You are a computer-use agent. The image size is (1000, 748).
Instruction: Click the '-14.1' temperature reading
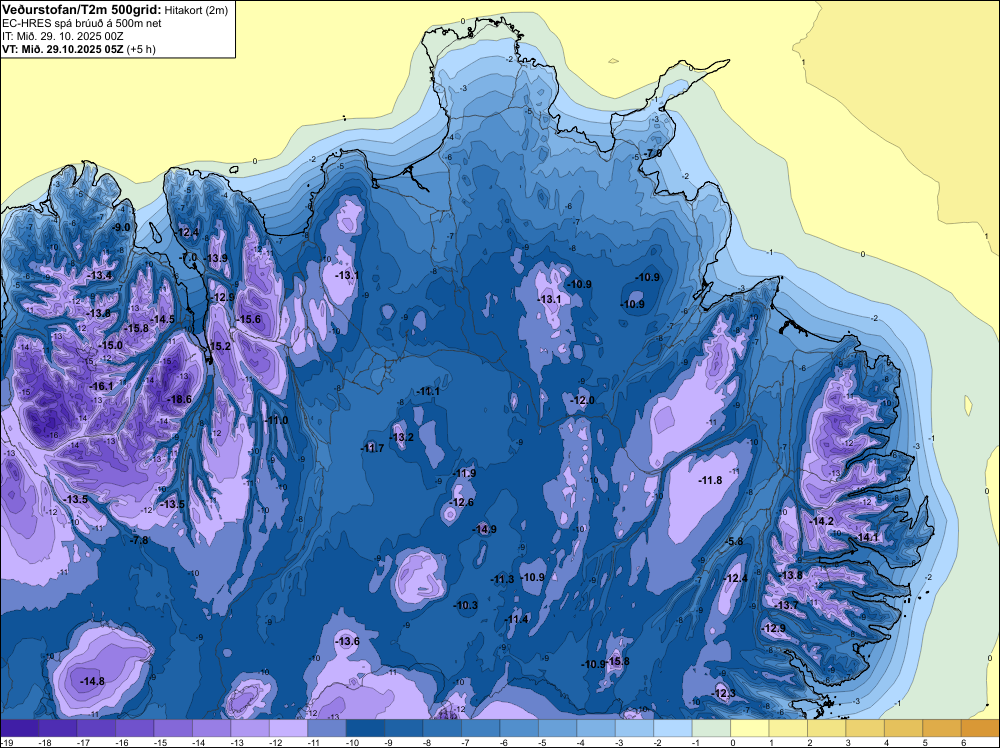(x=867, y=538)
